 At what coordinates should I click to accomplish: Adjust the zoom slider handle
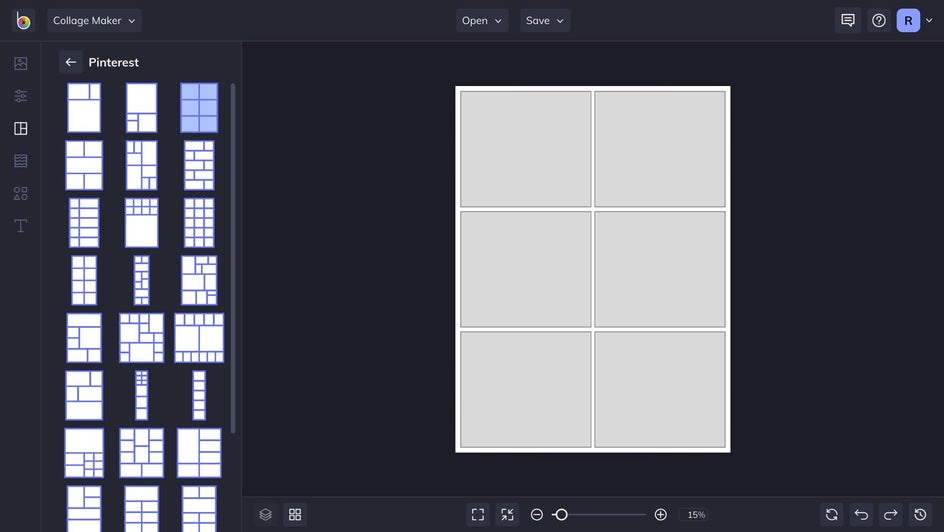pos(561,515)
